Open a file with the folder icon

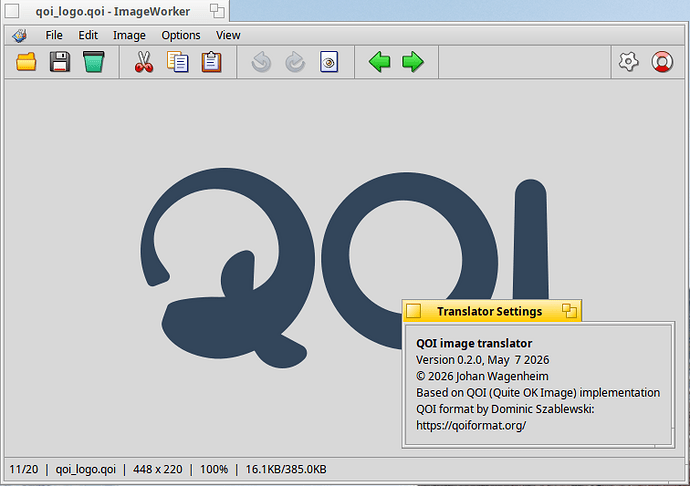coord(26,62)
